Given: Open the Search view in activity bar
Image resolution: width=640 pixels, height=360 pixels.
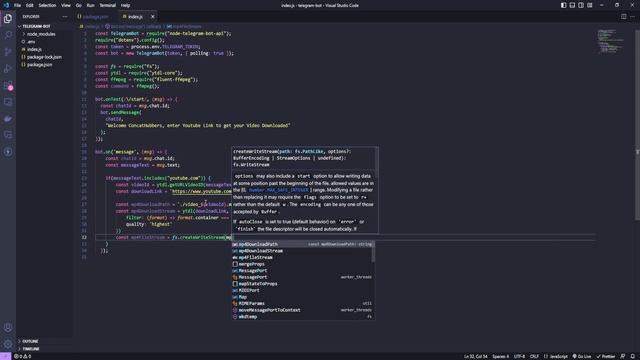Looking at the screenshot, I should pos(8,35).
